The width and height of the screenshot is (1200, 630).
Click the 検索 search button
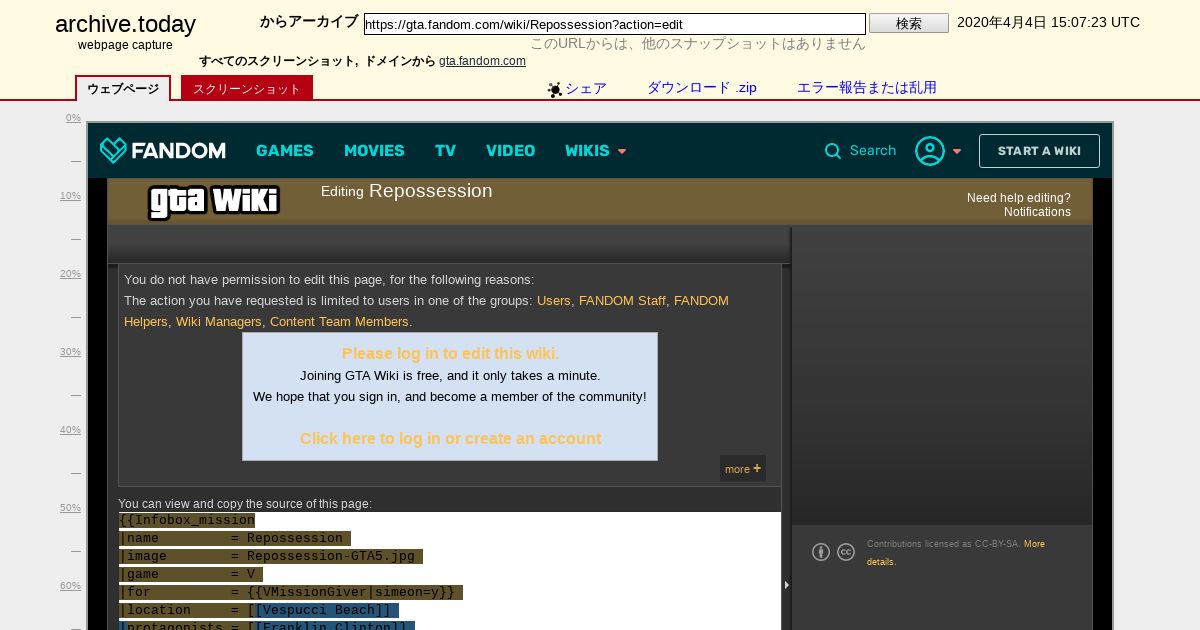(x=909, y=23)
